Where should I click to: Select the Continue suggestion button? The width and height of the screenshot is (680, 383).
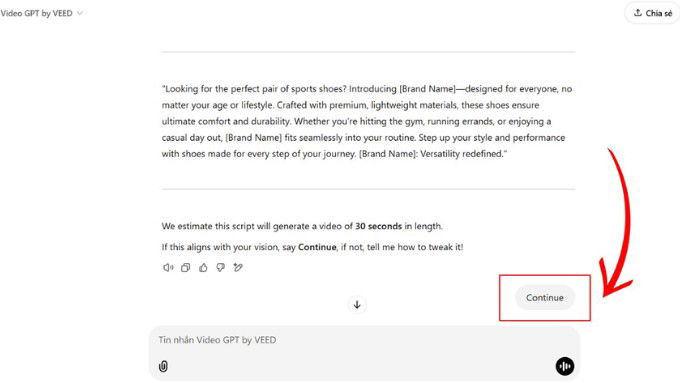pos(545,298)
